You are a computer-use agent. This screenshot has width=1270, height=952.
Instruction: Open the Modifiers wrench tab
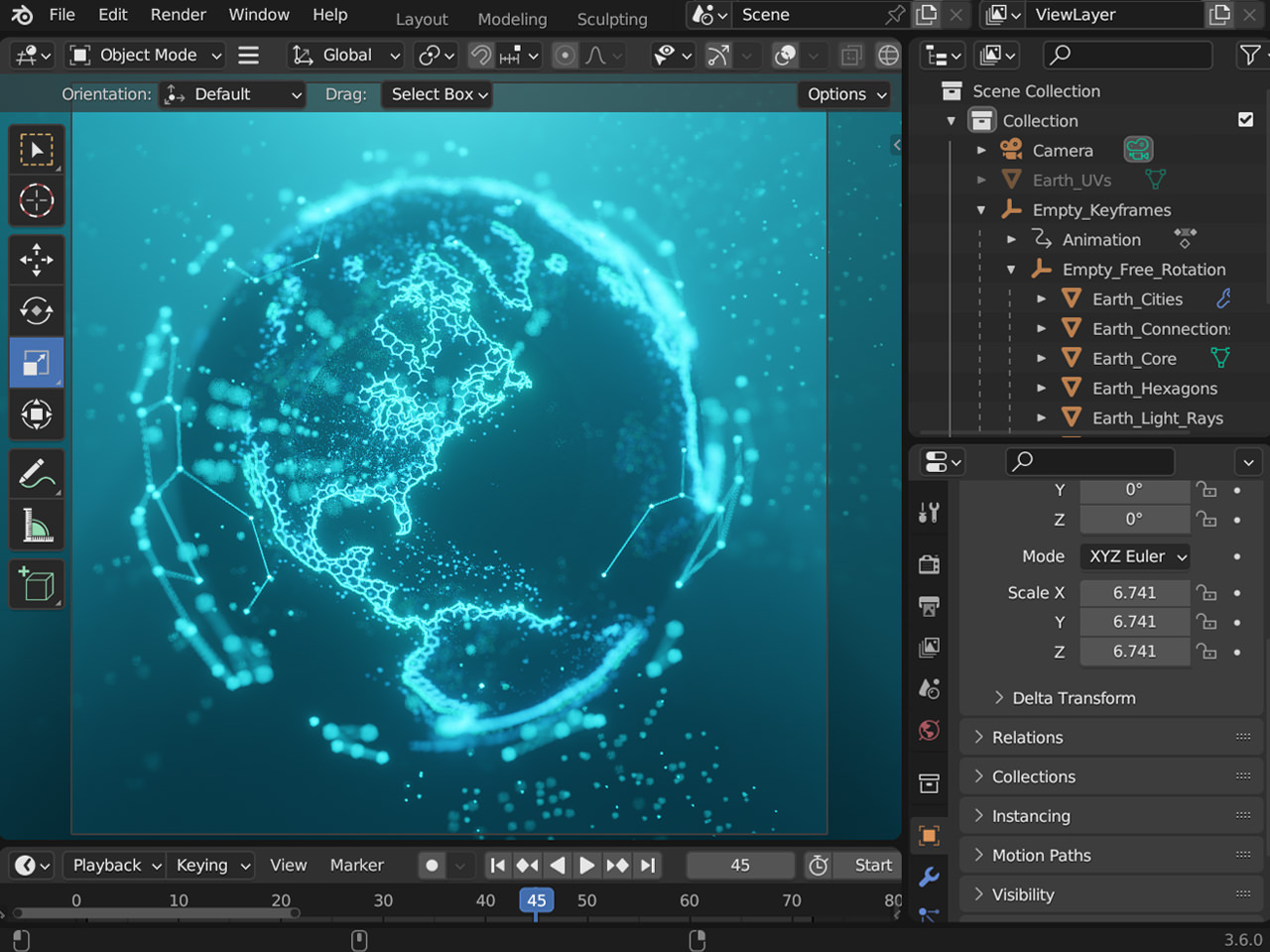(x=929, y=877)
